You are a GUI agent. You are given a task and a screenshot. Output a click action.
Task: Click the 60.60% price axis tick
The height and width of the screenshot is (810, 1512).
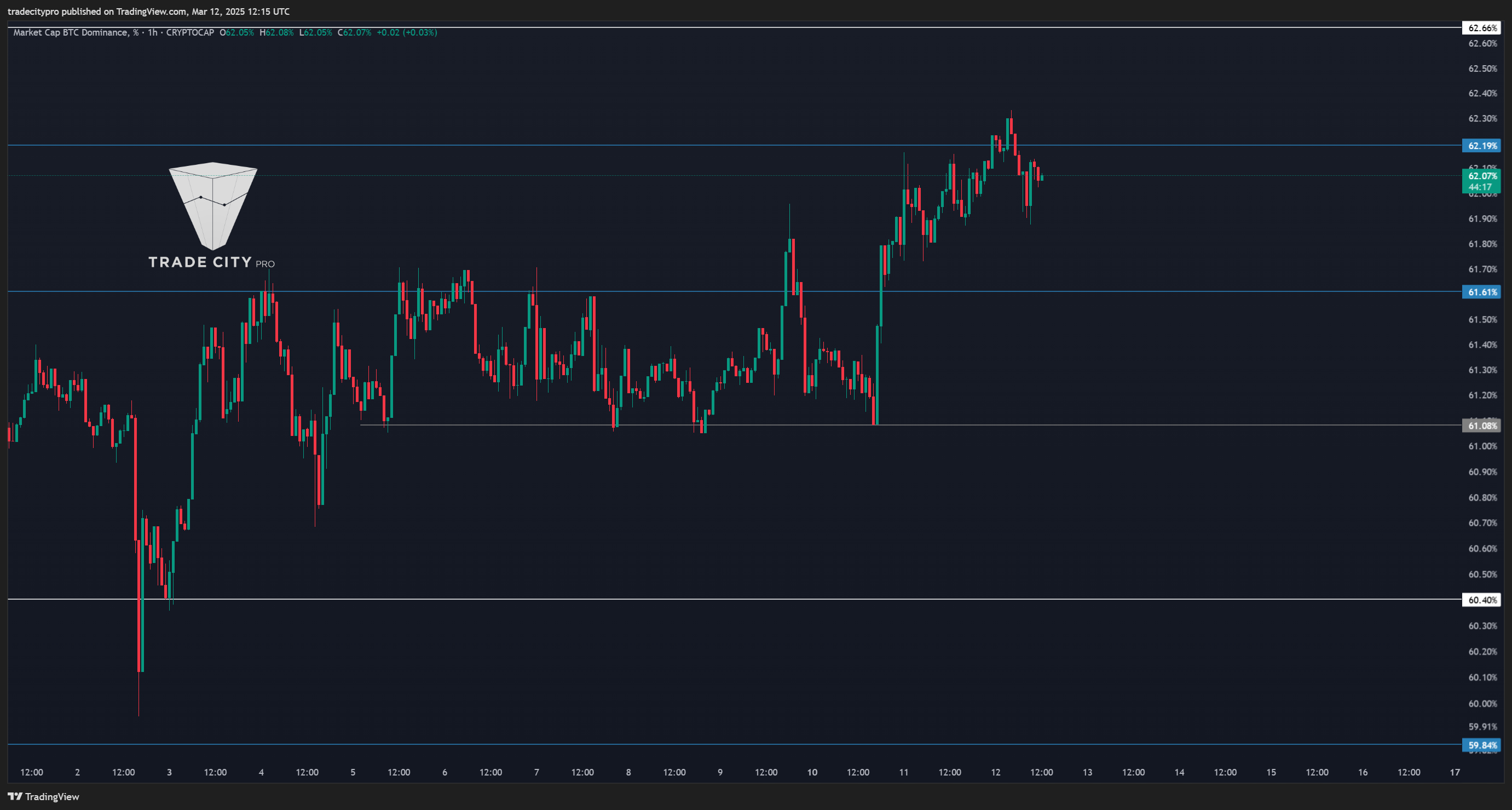[1482, 549]
